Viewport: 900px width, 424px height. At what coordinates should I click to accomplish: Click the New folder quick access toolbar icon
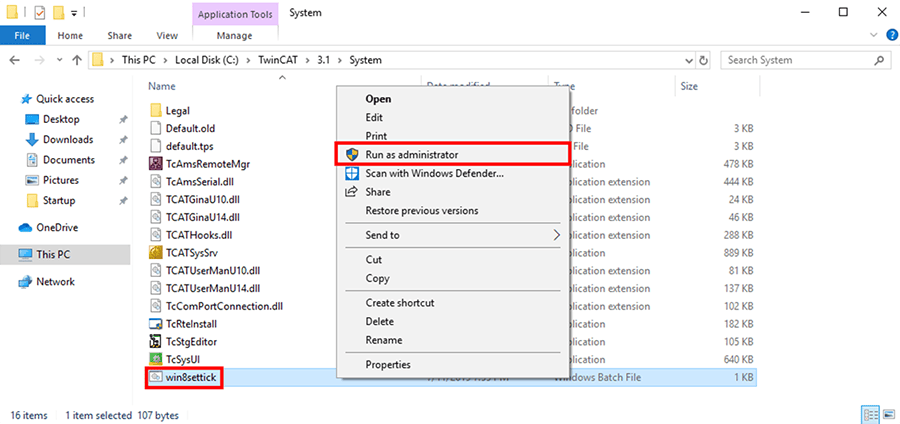(x=58, y=12)
